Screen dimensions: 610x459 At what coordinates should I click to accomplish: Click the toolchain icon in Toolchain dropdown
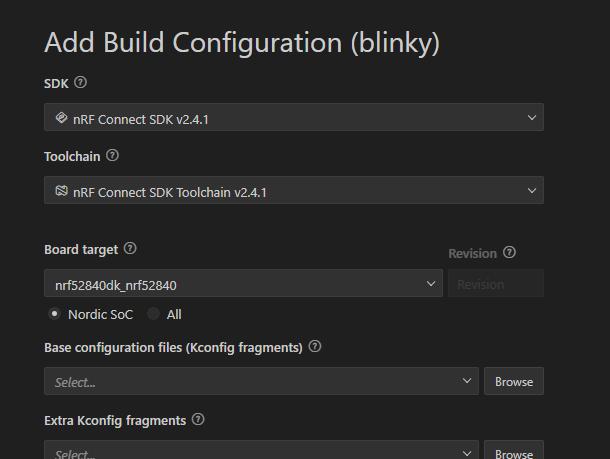[x=61, y=191]
